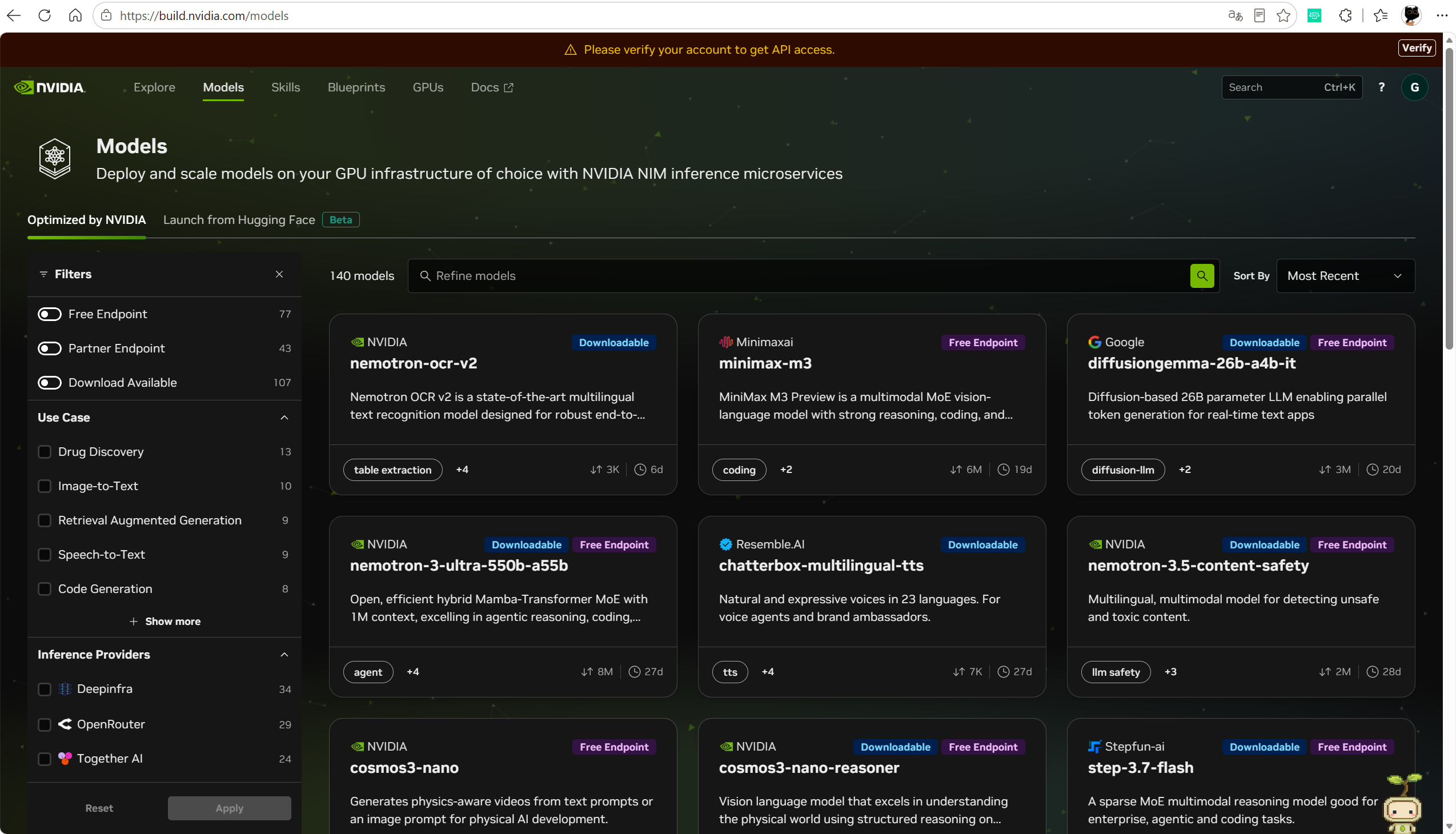Open browser favorites list icon
This screenshot has width=1456, height=834.
[1381, 15]
